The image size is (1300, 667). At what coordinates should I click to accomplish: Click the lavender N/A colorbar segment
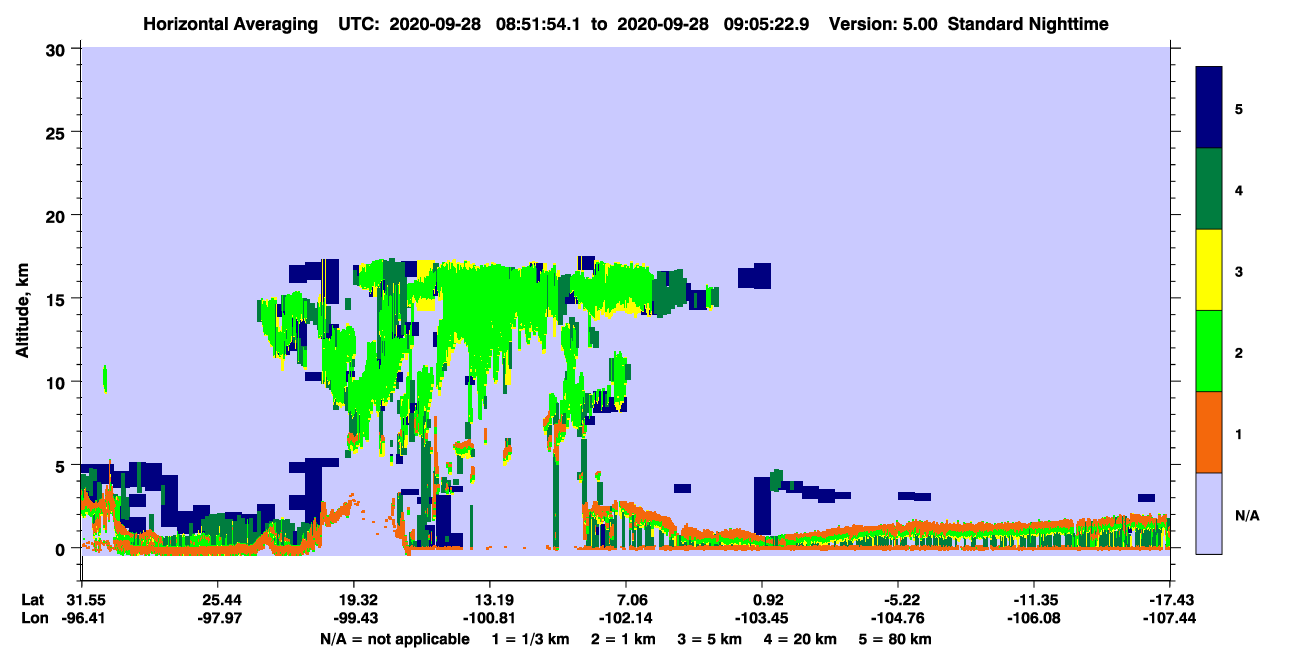click(x=1209, y=513)
